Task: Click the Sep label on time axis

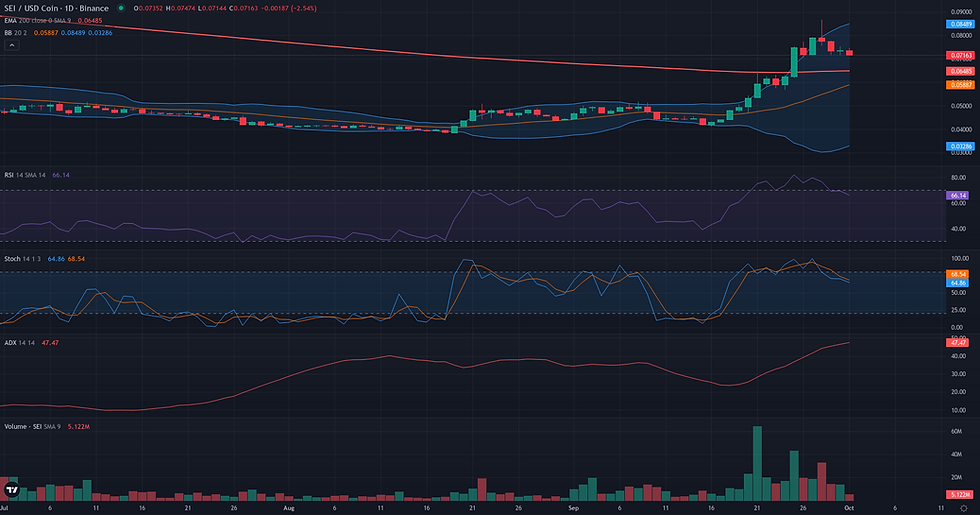Action: click(x=573, y=508)
